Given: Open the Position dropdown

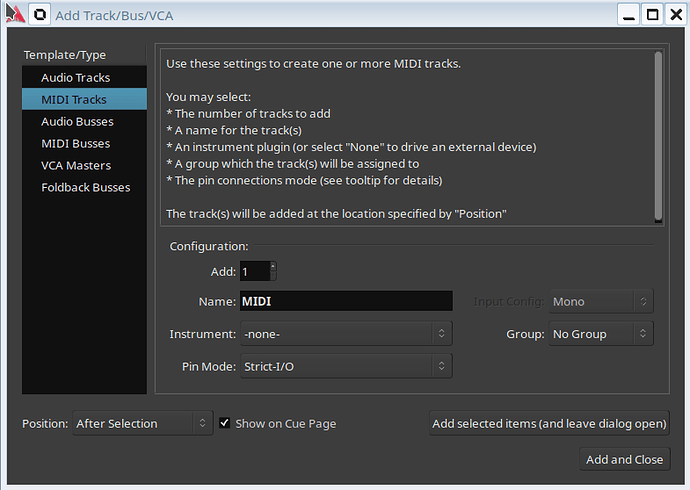Looking at the screenshot, I should 142,423.
